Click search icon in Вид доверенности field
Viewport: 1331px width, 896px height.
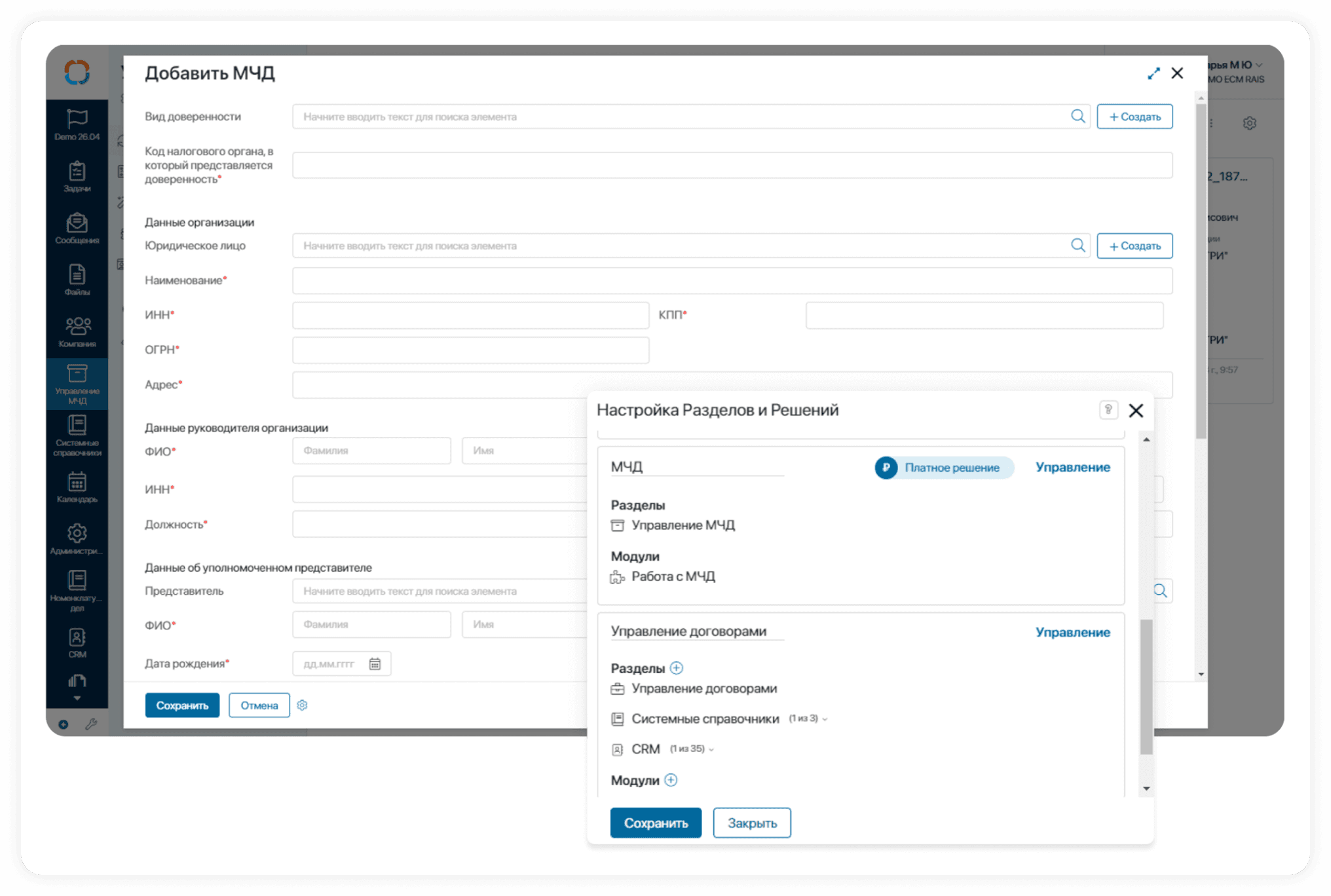point(1078,117)
